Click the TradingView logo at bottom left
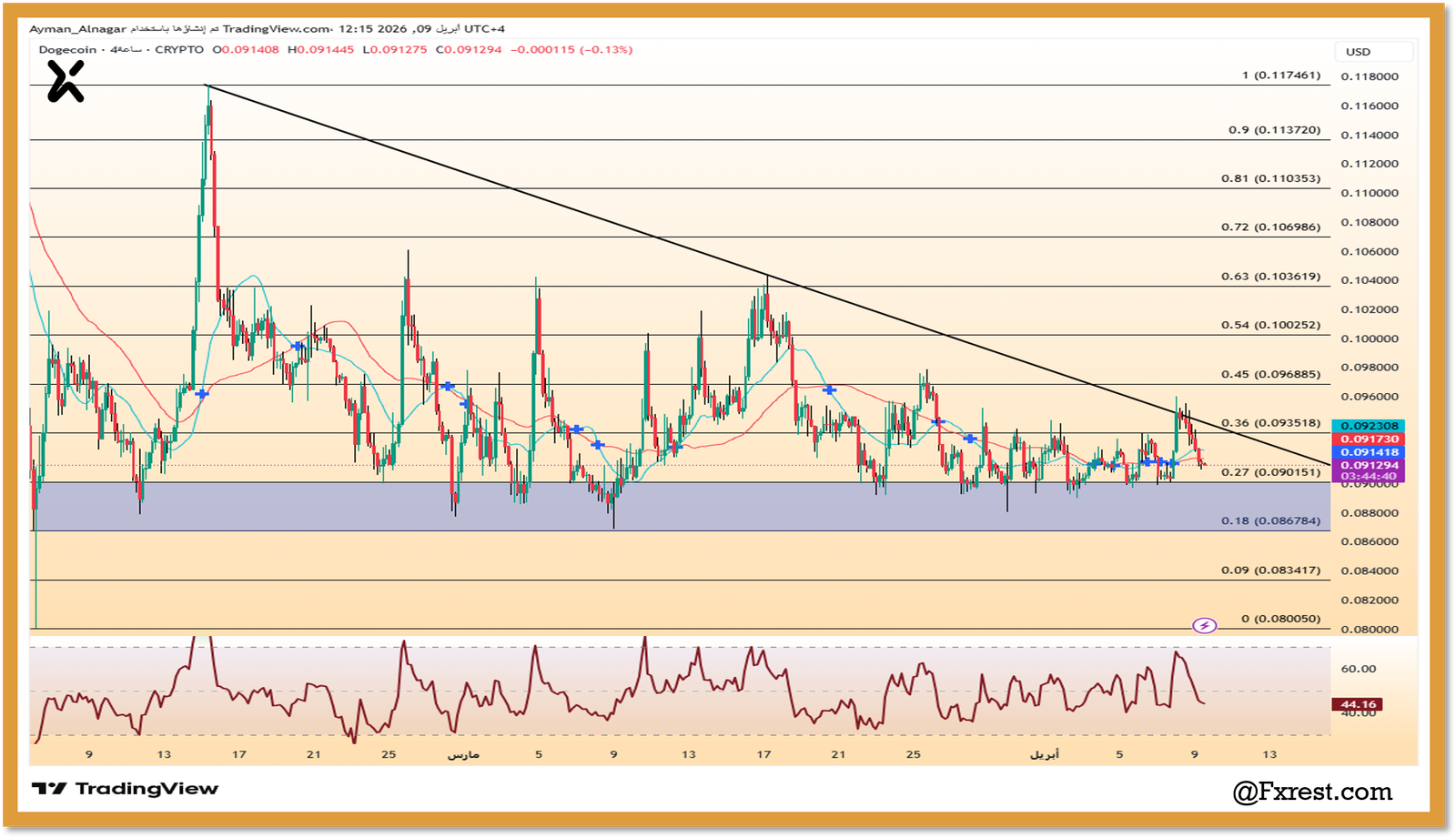 125,789
